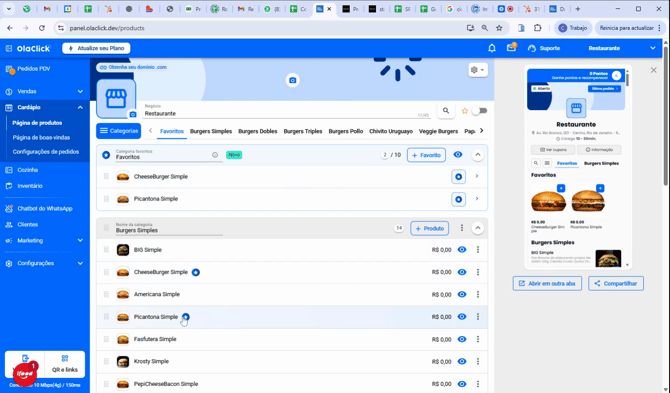Expand the Marketing sidebar menu
This screenshot has height=393, width=670.
(80, 240)
